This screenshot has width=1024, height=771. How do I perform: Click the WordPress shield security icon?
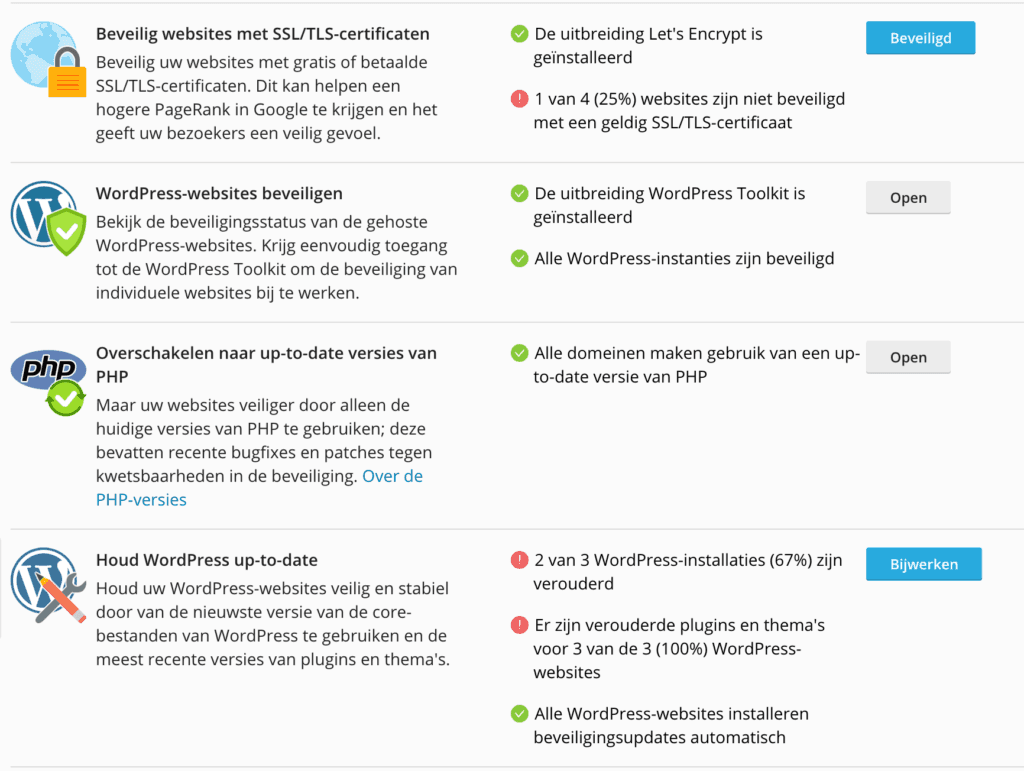coord(48,218)
